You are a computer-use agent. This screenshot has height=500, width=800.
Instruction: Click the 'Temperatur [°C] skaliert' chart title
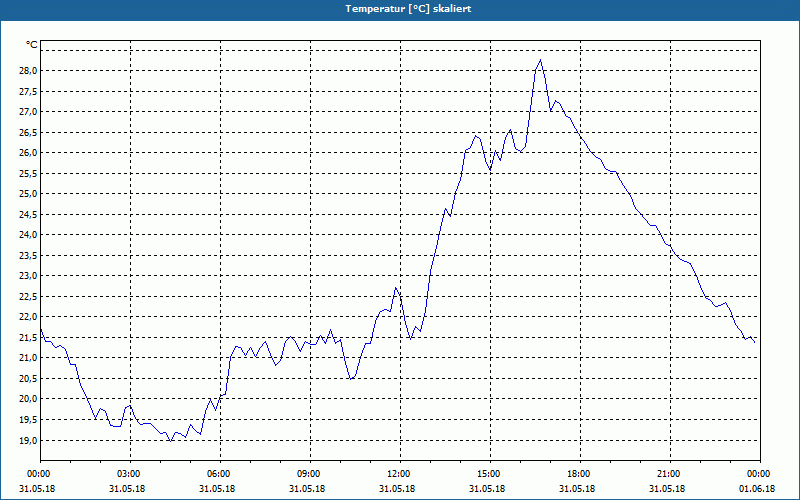click(408, 9)
